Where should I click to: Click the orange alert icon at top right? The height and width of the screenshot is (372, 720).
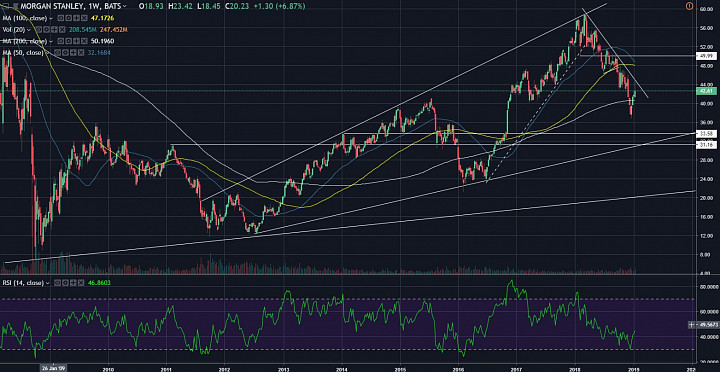coord(689,6)
